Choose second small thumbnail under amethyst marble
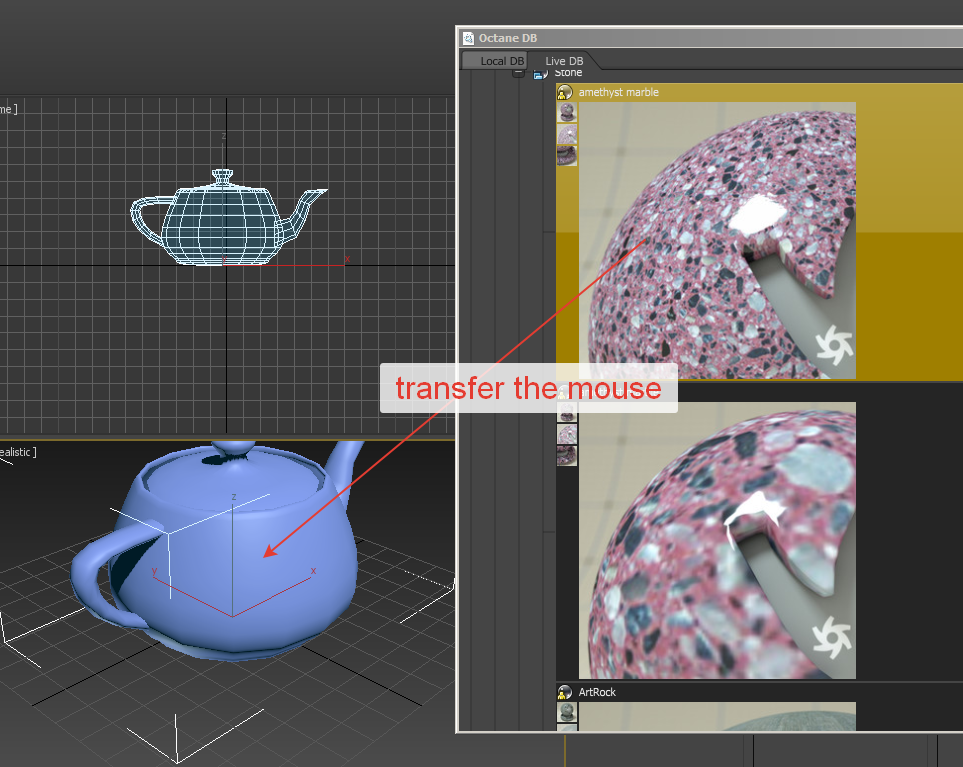The height and width of the screenshot is (767, 963). click(x=567, y=134)
